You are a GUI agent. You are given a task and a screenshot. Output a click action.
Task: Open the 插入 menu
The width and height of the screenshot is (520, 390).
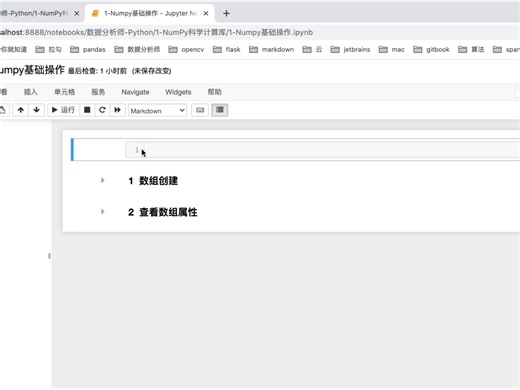coord(31,92)
